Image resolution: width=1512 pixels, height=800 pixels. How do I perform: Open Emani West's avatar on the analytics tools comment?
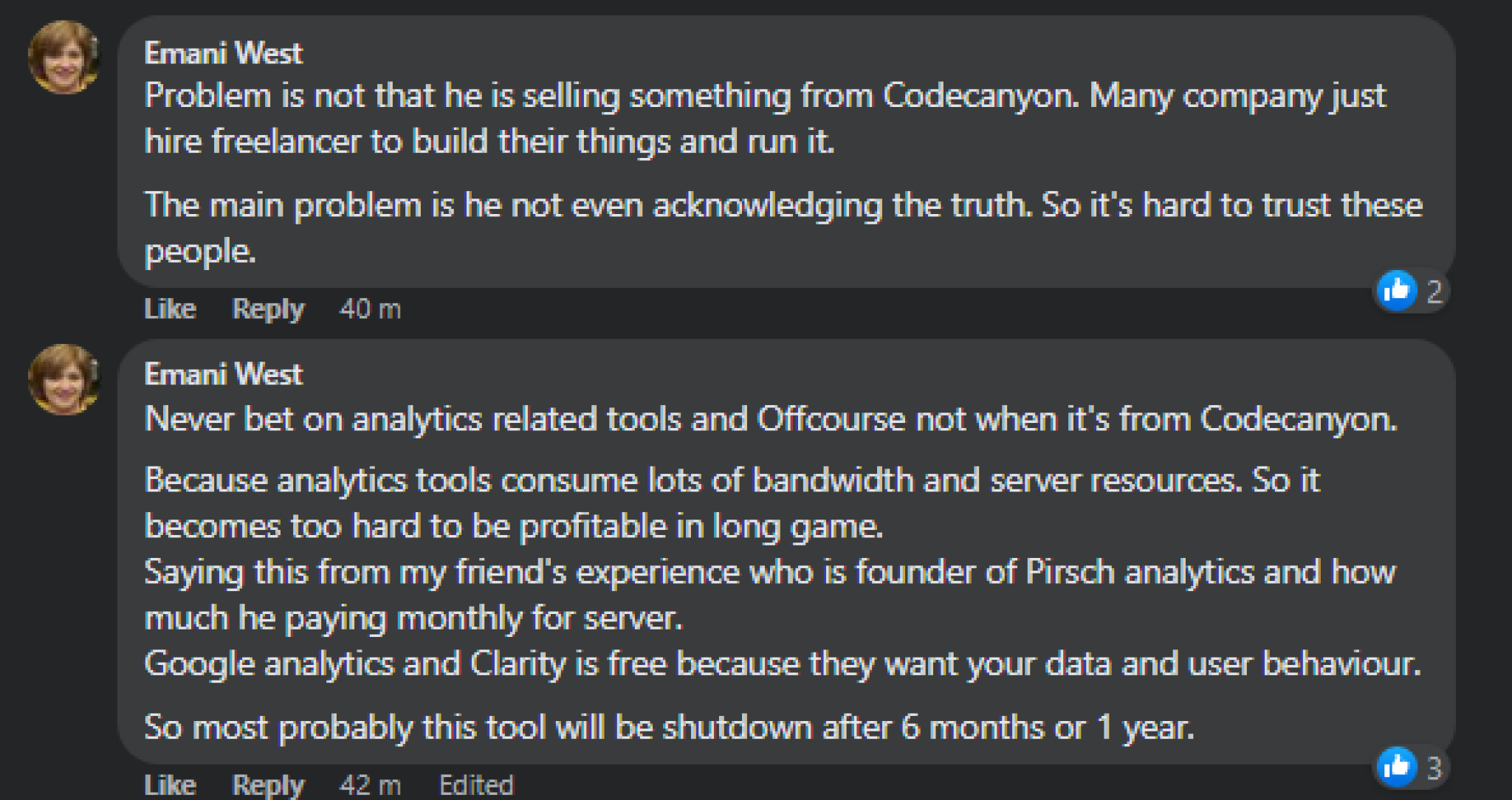63,379
